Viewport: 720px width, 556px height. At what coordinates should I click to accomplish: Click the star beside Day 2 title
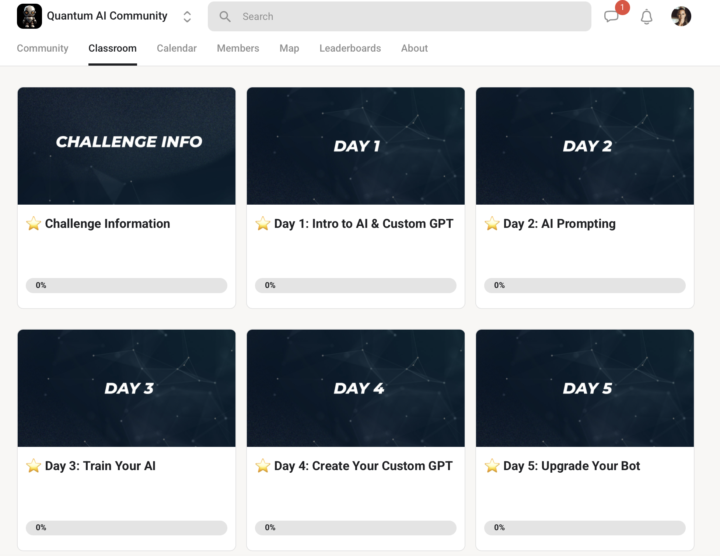pos(492,224)
